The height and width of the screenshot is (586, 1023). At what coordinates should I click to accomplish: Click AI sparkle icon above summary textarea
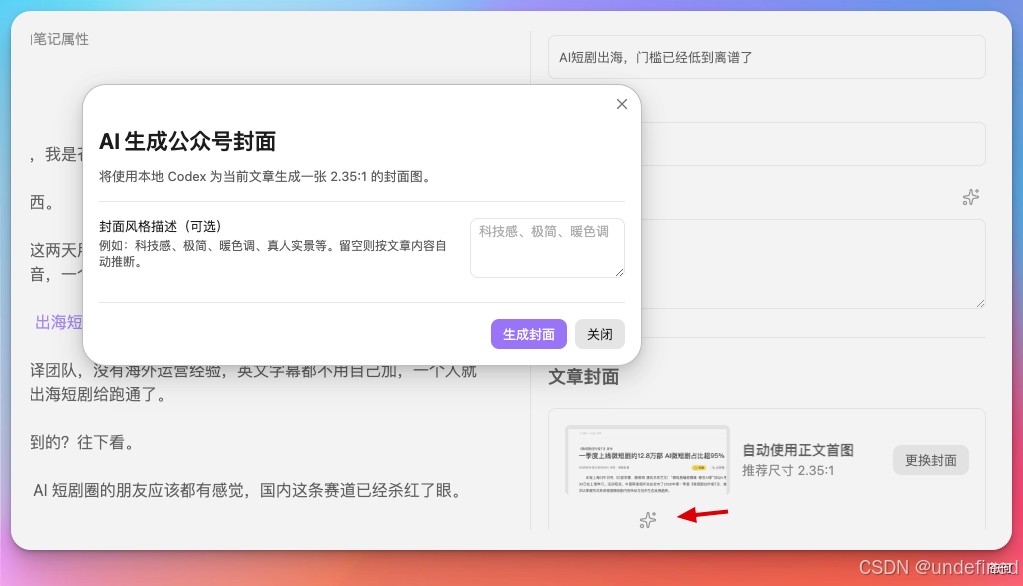click(x=971, y=197)
